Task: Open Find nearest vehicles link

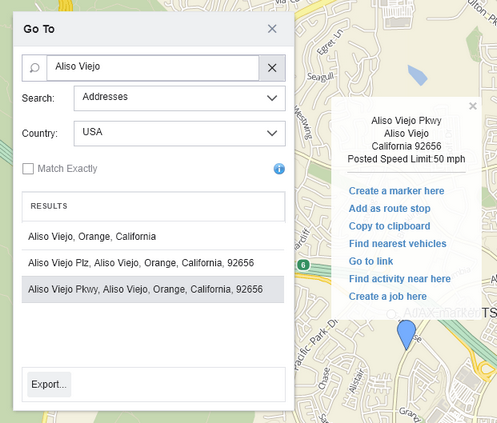Action: point(397,244)
